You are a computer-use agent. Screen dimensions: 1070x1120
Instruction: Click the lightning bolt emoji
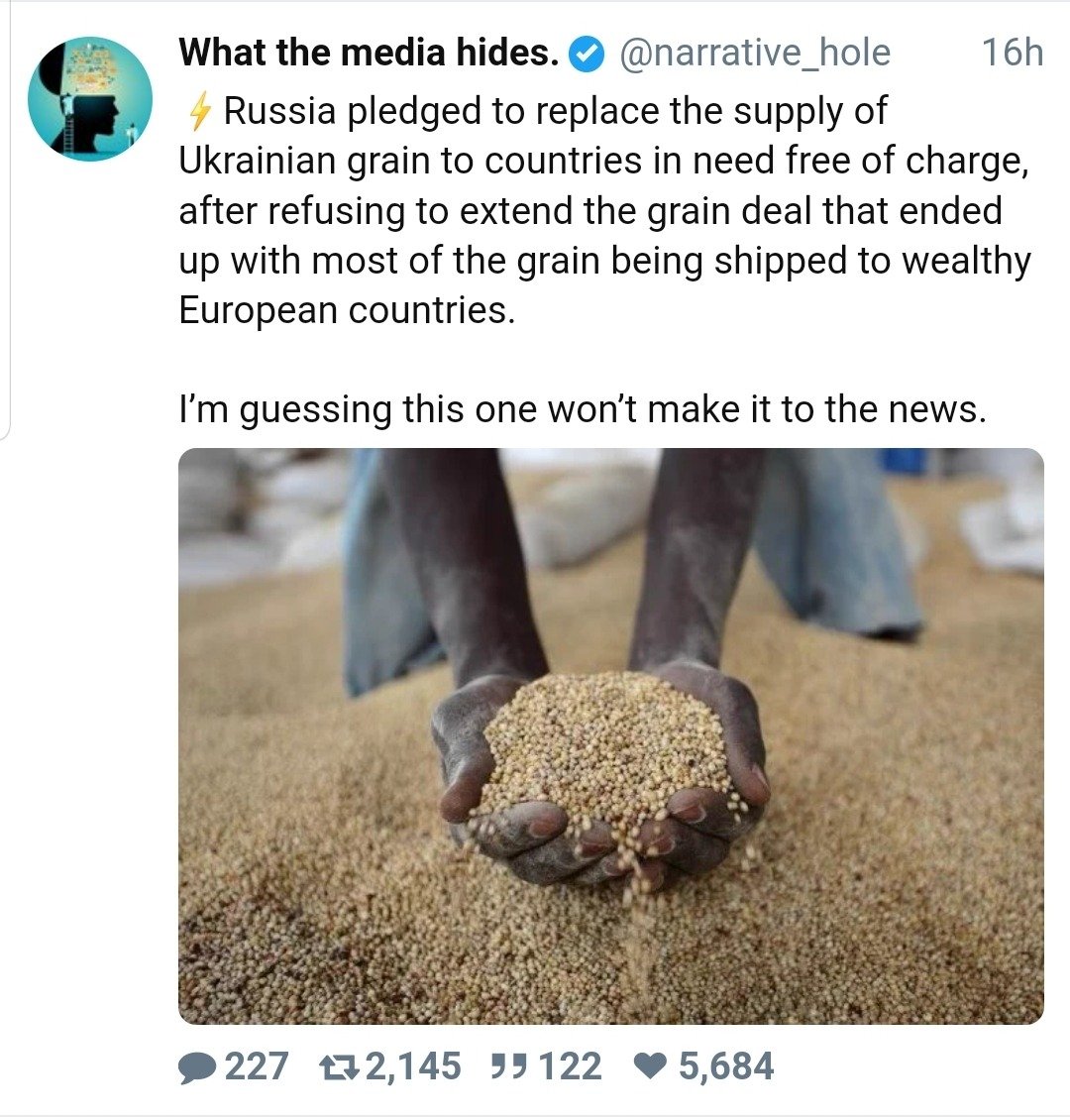click(x=199, y=112)
